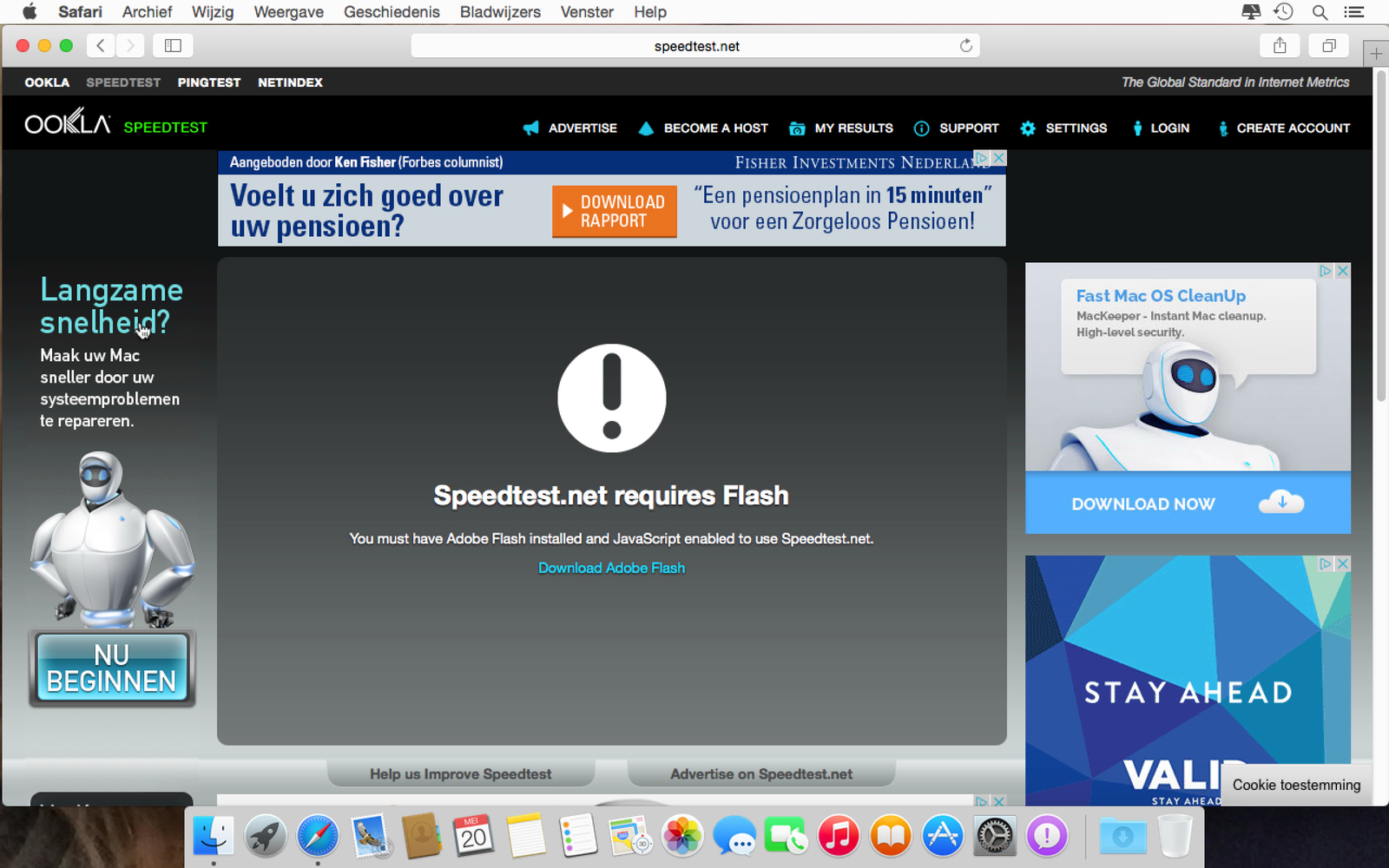Open App Store from the Dock
Viewport: 1389px width, 868px height.
point(943,836)
